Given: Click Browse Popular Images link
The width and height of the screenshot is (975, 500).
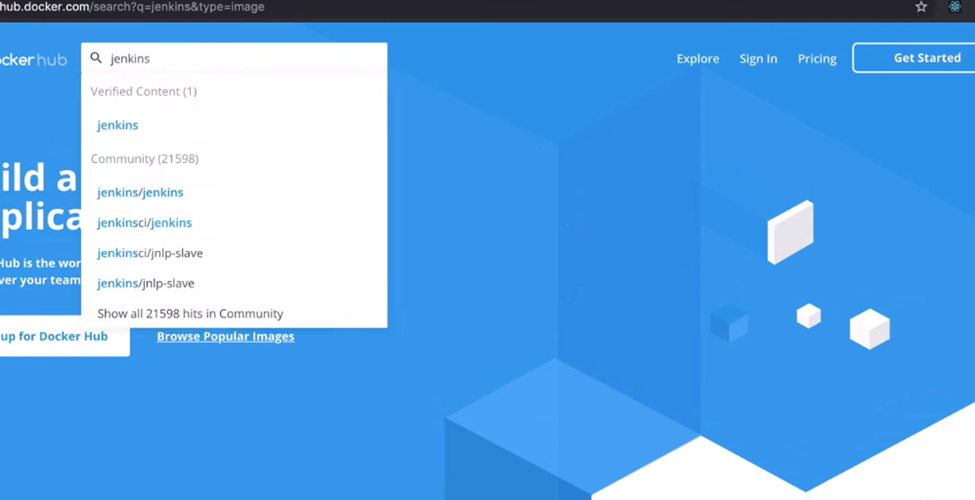Looking at the screenshot, I should [x=226, y=336].
